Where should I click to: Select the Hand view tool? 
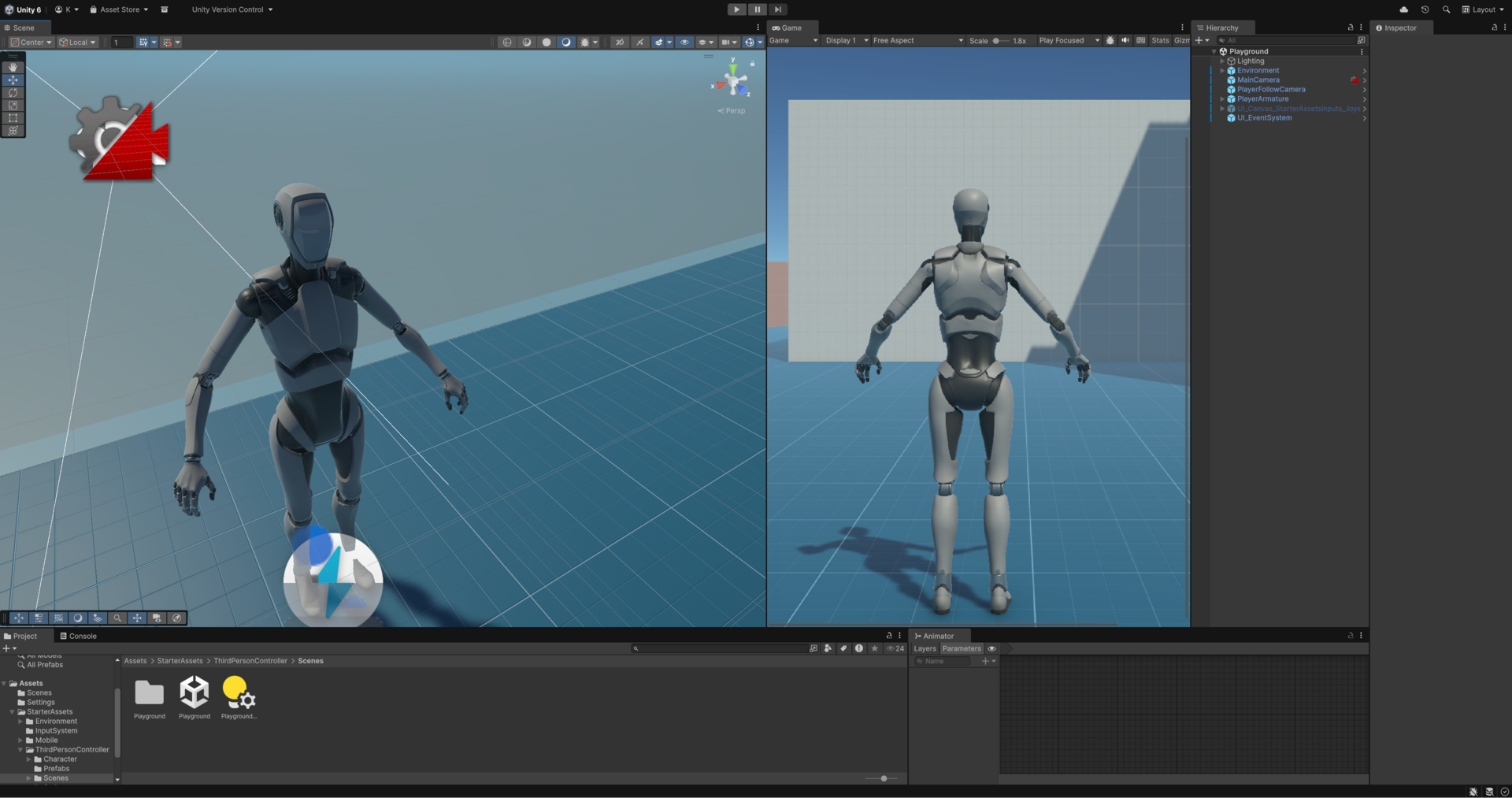point(13,68)
